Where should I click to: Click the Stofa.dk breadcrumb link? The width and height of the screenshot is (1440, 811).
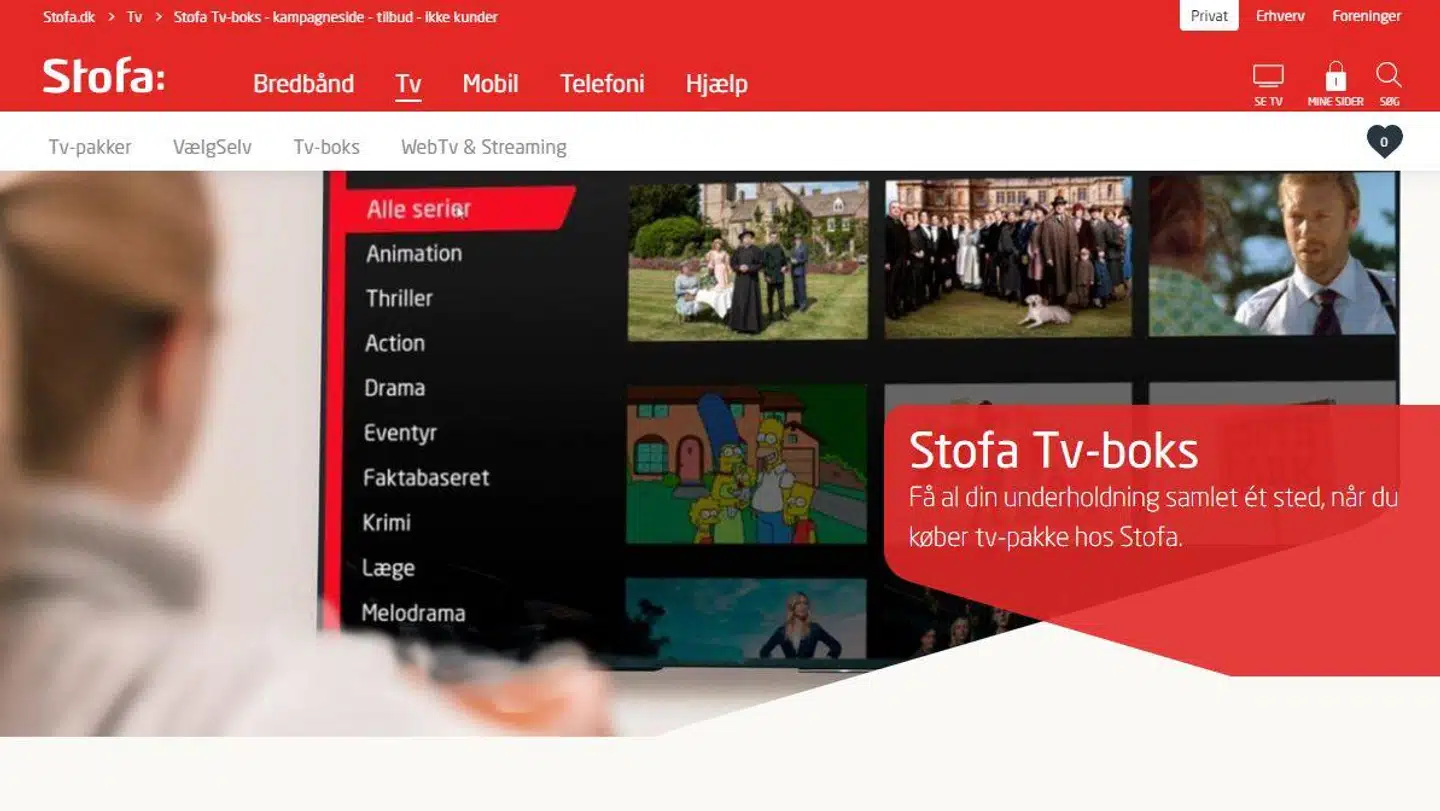(x=69, y=17)
